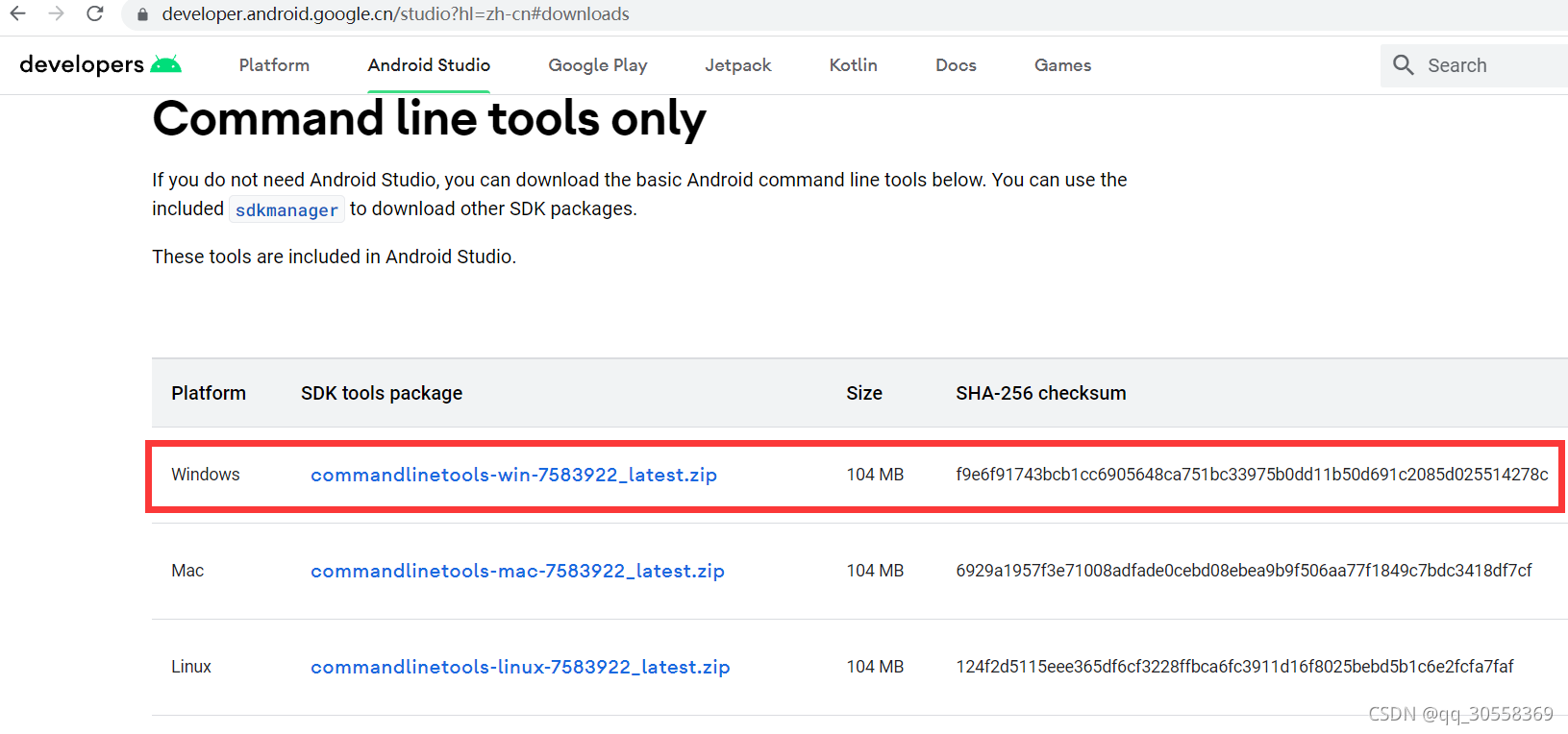Viewport: 1568px width, 734px height.
Task: Click the address bar URL
Action: pos(395,14)
